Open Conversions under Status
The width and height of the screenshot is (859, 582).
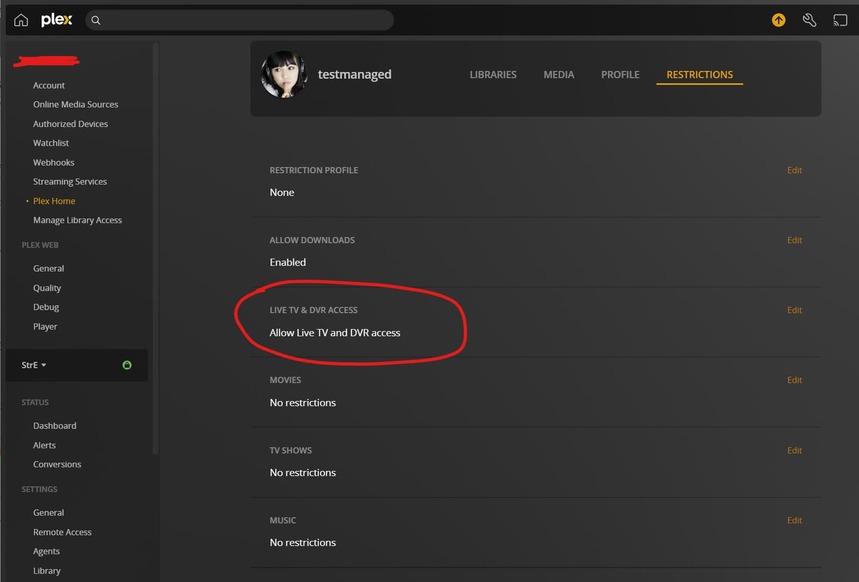pyautogui.click(x=57, y=464)
